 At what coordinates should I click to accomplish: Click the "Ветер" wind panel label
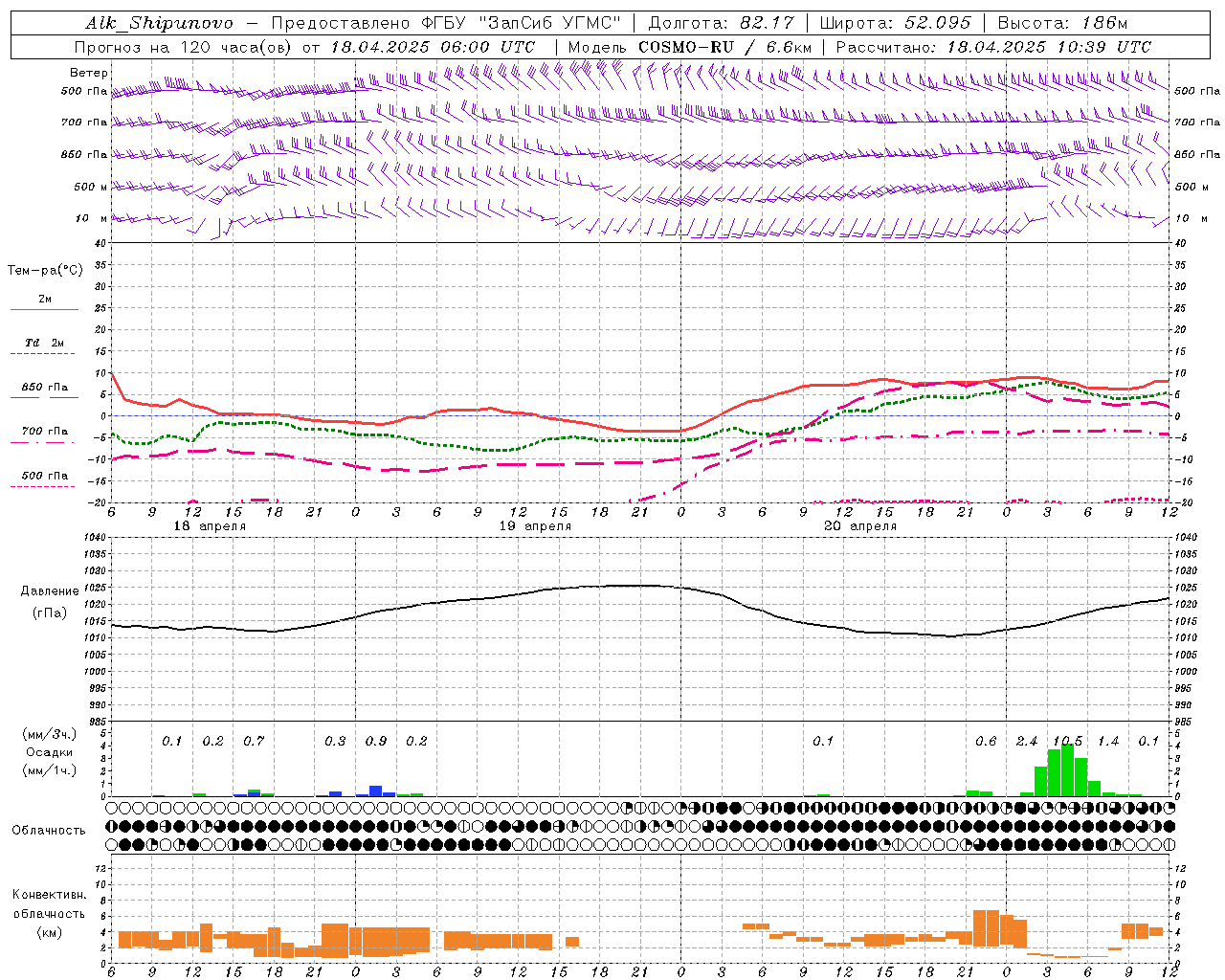[x=89, y=73]
